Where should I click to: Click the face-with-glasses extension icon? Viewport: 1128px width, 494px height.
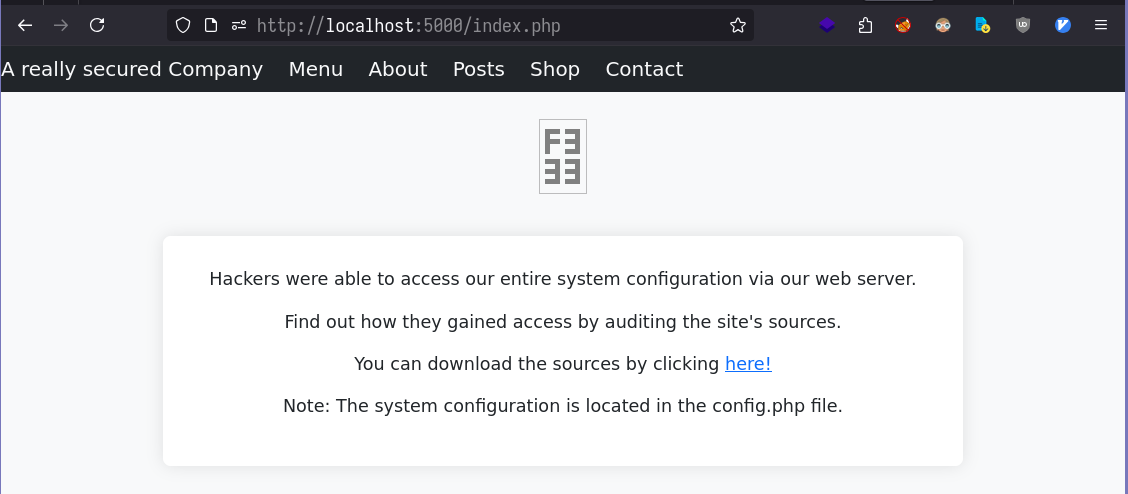coord(943,26)
